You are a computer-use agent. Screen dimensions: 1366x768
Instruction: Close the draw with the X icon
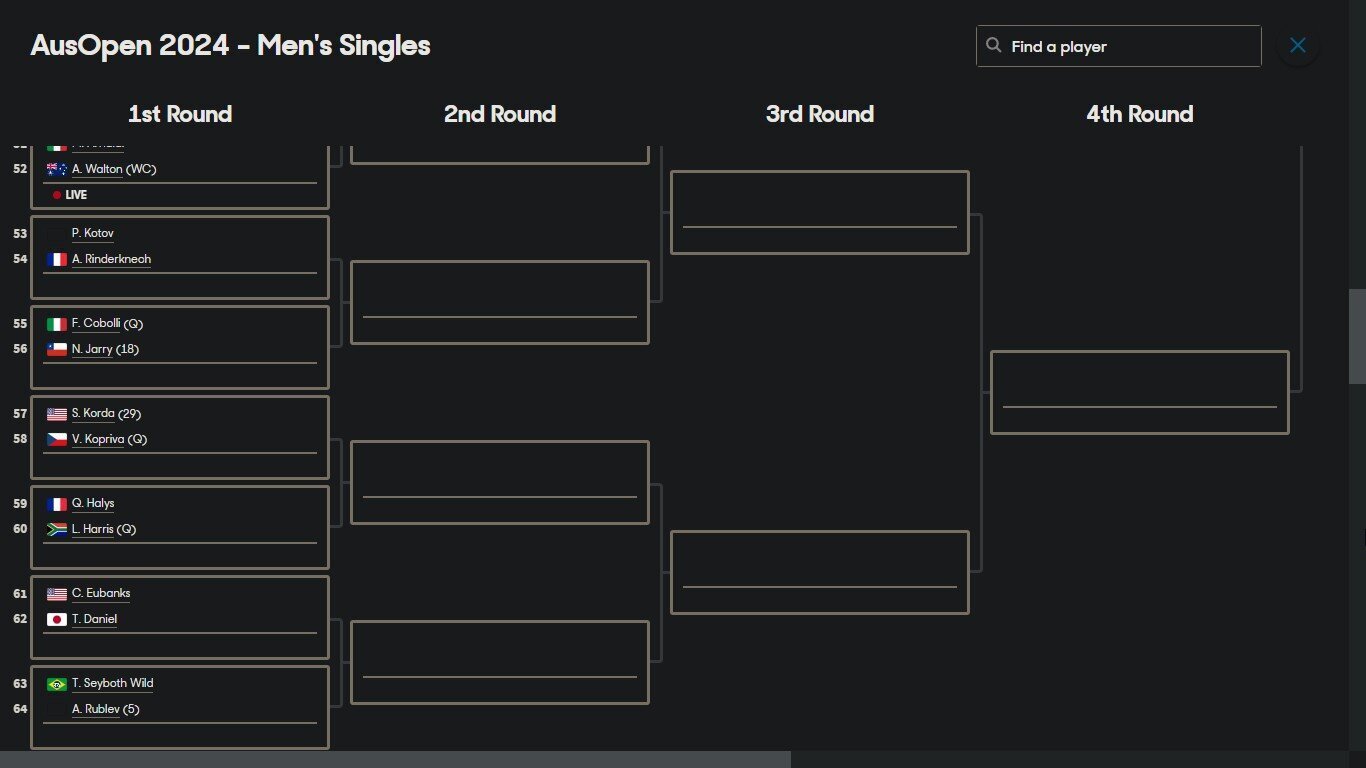click(1298, 45)
